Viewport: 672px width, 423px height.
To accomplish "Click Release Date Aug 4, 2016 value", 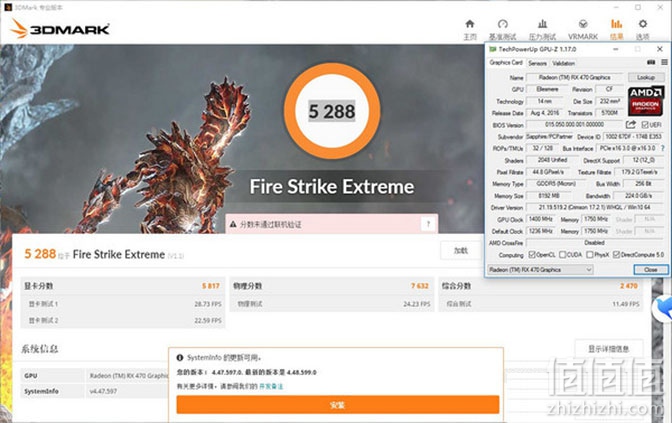I will (x=544, y=113).
